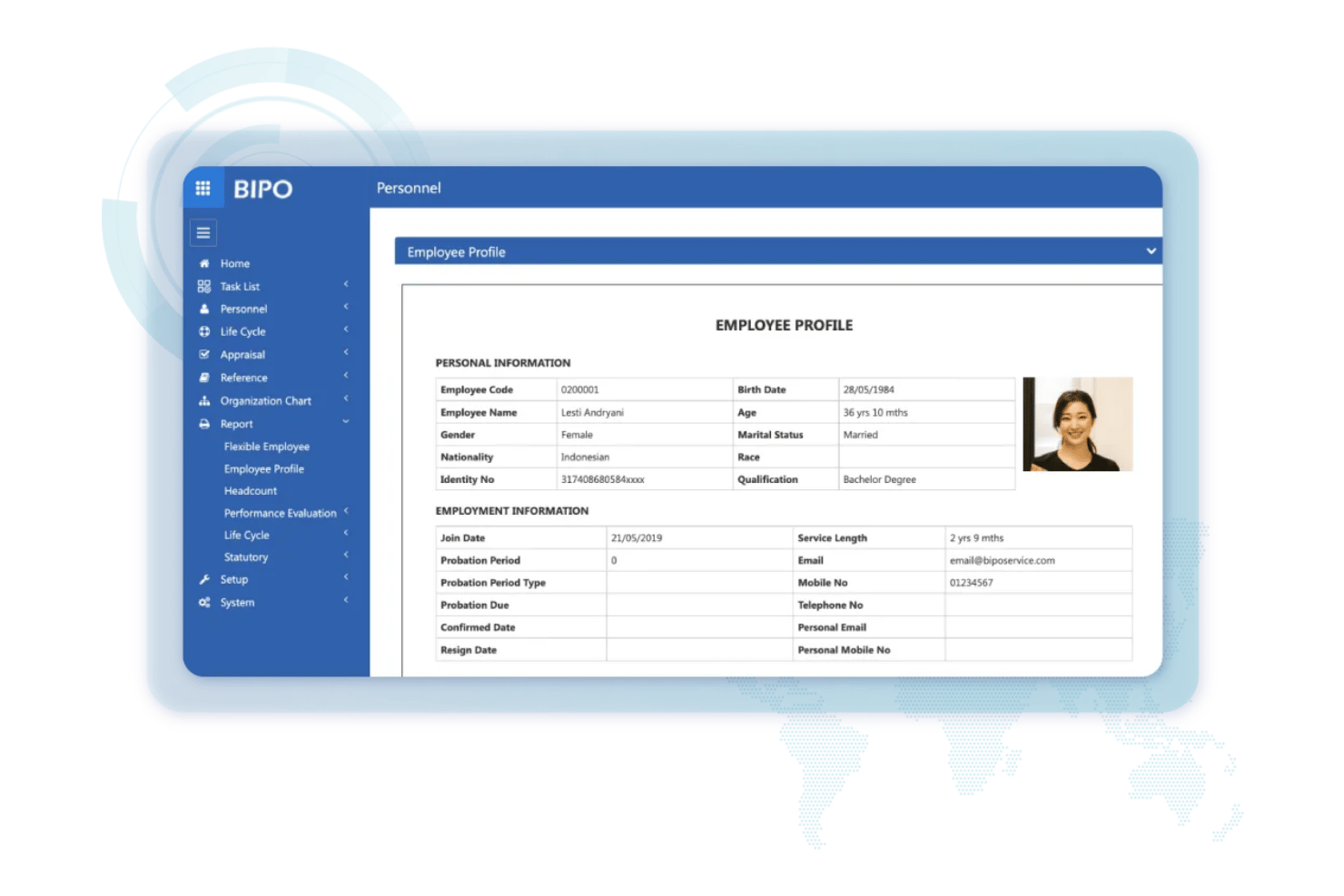Click the Birth Date value 28/05/1984
The image size is (1344, 896).
tap(869, 389)
